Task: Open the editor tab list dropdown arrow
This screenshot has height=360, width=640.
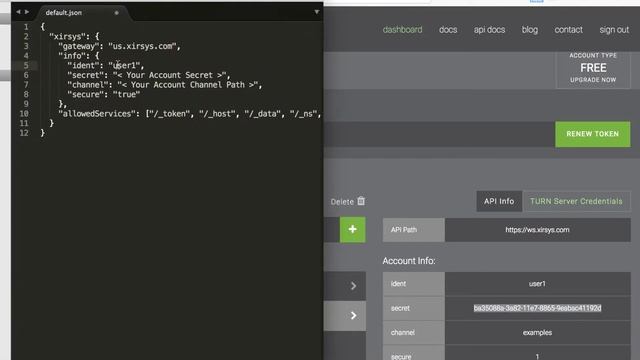Action: point(317,12)
